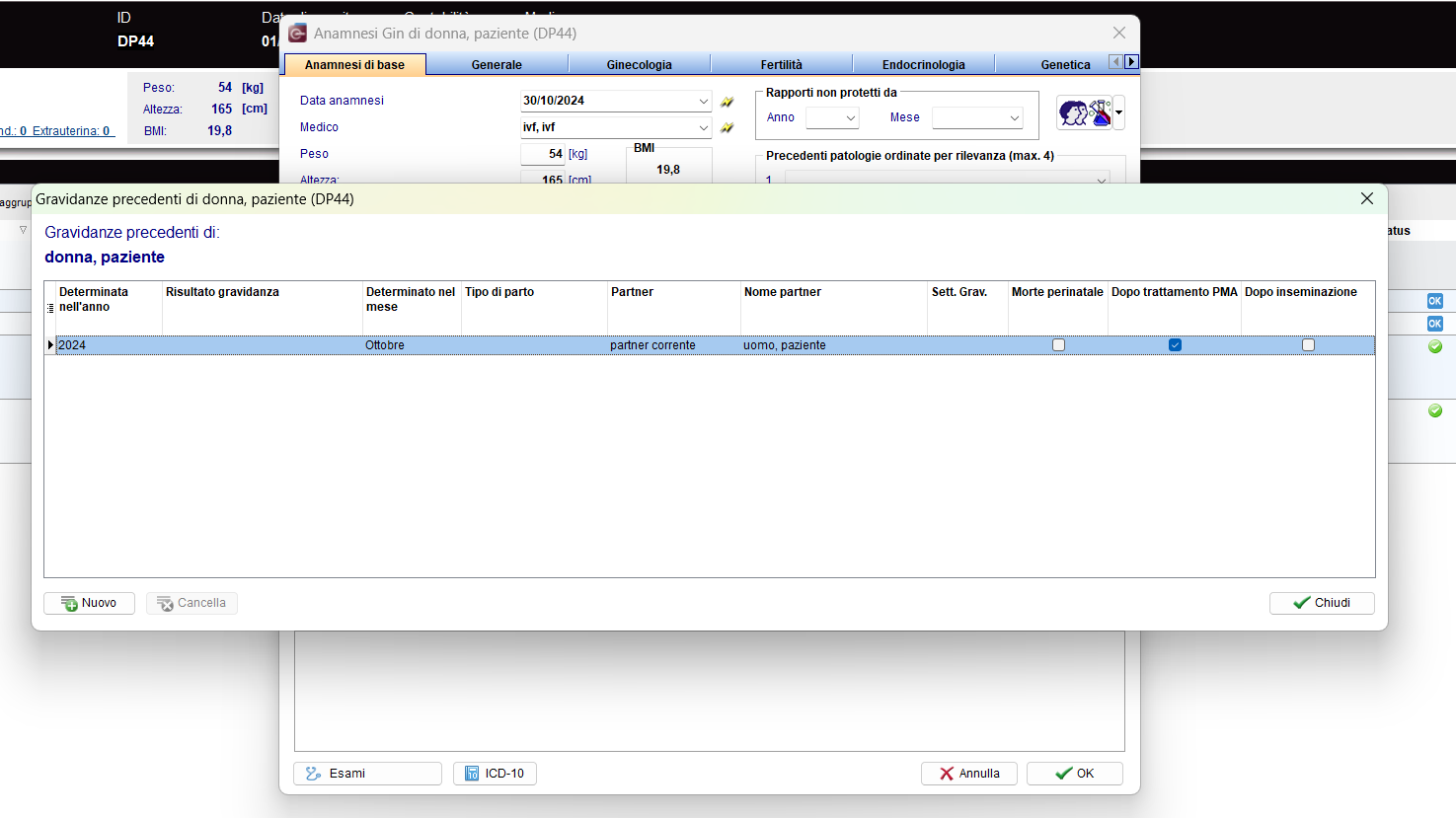This screenshot has width=1456, height=818.
Task: Select the 2024 year cell
Action: 109,345
